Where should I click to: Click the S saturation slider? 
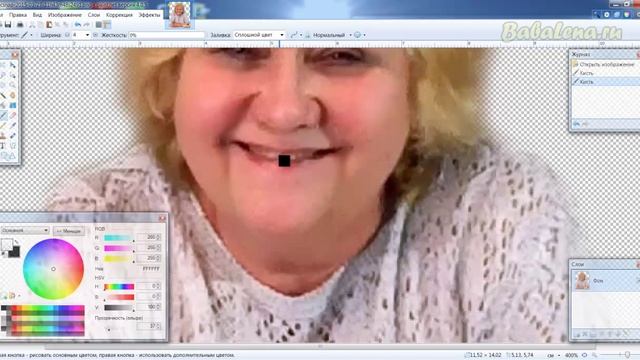(x=119, y=297)
